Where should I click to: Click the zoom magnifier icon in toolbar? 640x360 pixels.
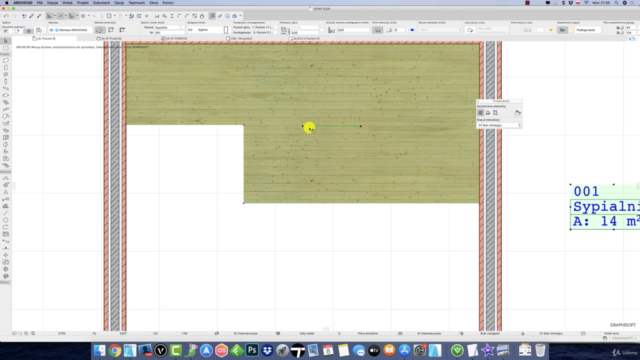[164, 16]
